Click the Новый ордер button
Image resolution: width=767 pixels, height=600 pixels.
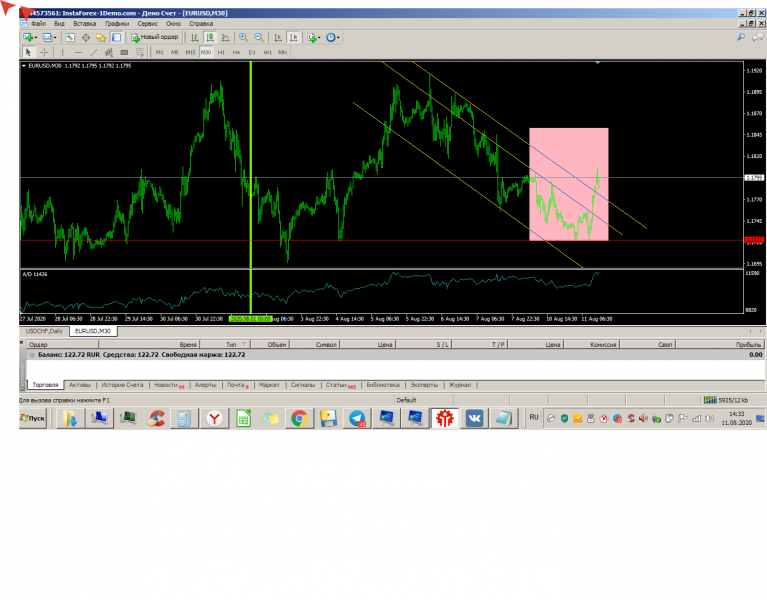click(x=155, y=37)
